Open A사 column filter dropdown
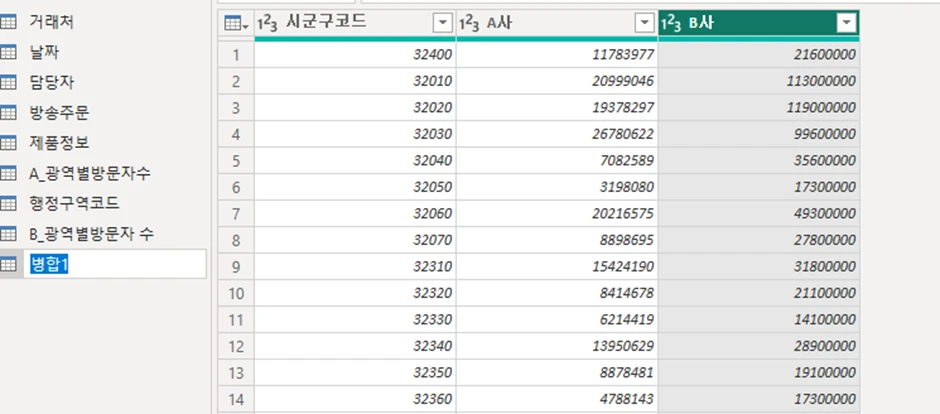Screen dimensions: 940x414 point(644,23)
